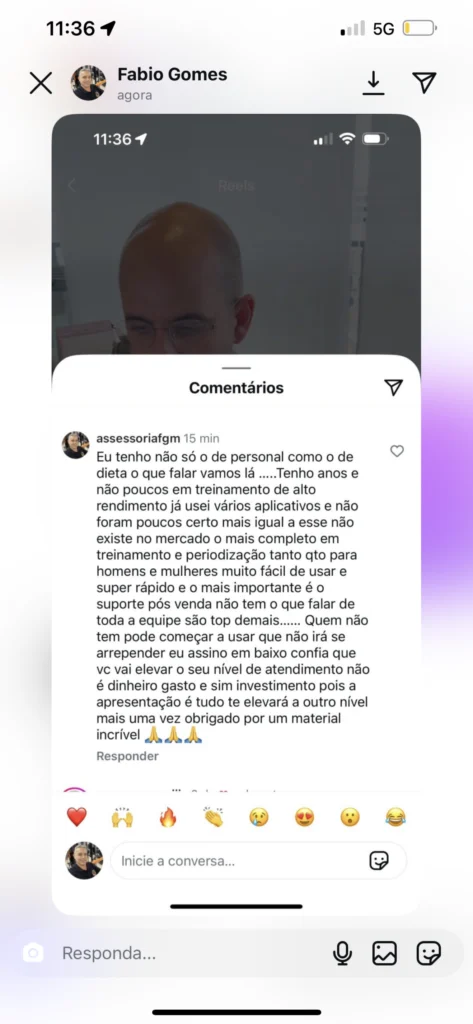Open sticker picker in conversation field
The width and height of the screenshot is (473, 1024).
point(380,861)
